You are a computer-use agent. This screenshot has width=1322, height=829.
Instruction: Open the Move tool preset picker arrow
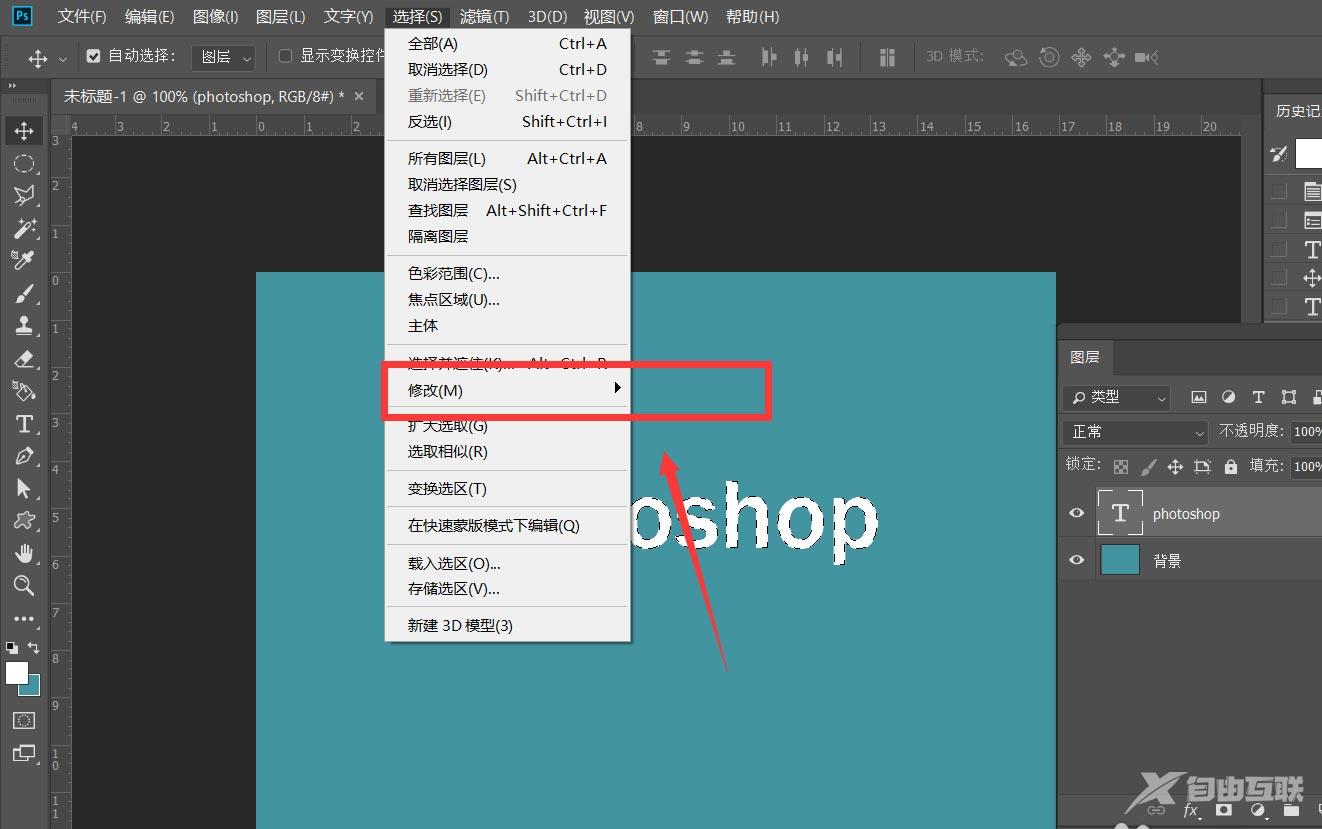tap(63, 58)
